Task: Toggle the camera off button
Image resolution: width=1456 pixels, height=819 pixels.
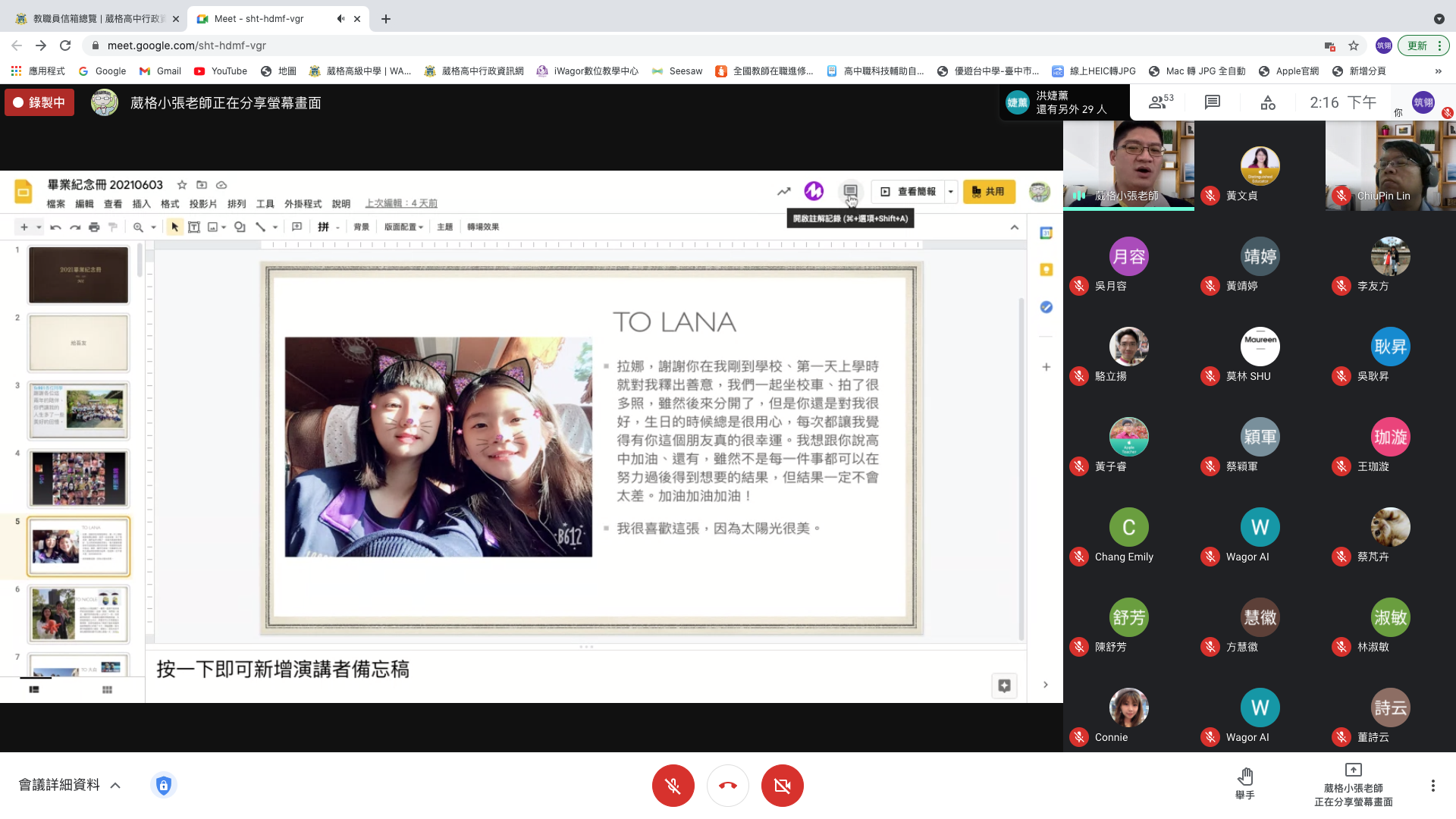Action: [782, 786]
